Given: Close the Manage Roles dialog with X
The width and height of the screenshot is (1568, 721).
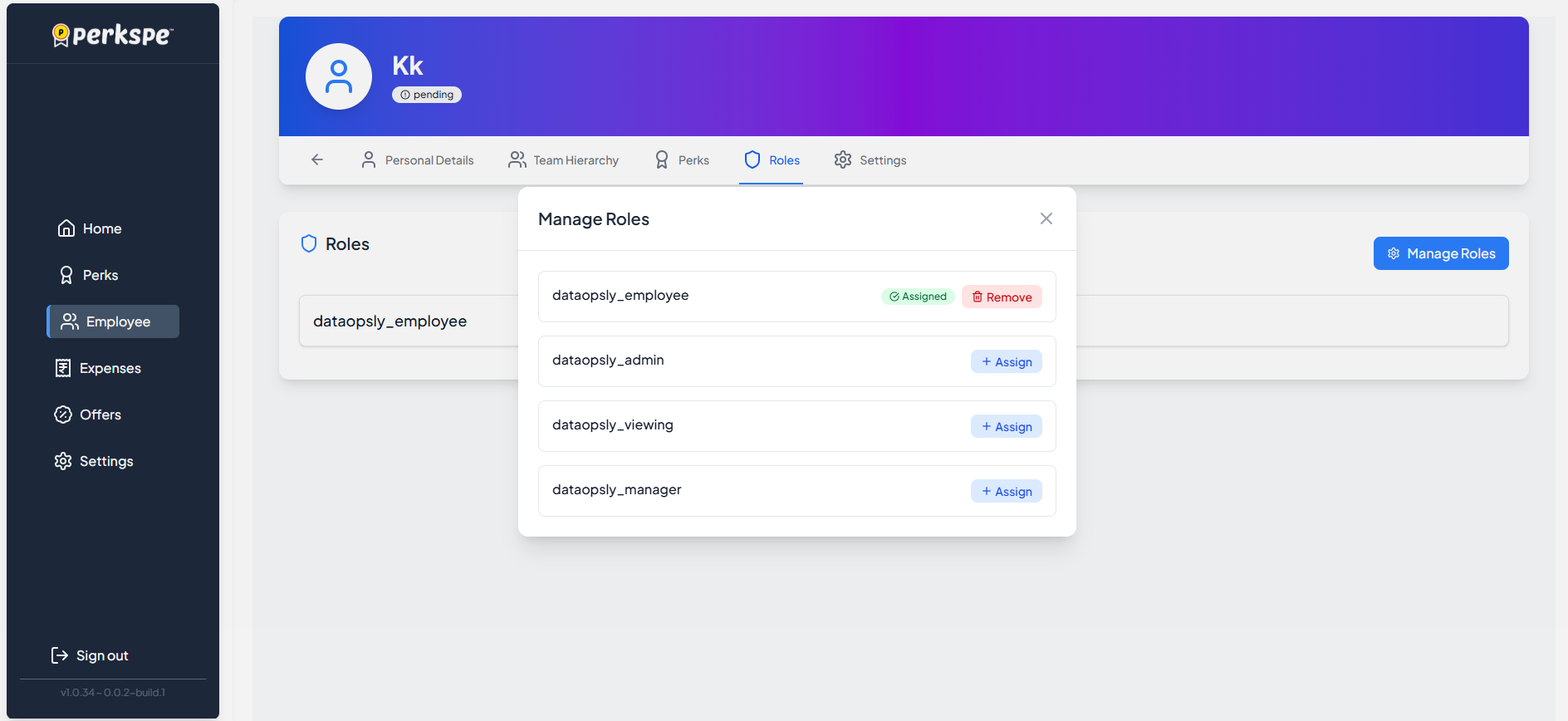Looking at the screenshot, I should point(1046,218).
